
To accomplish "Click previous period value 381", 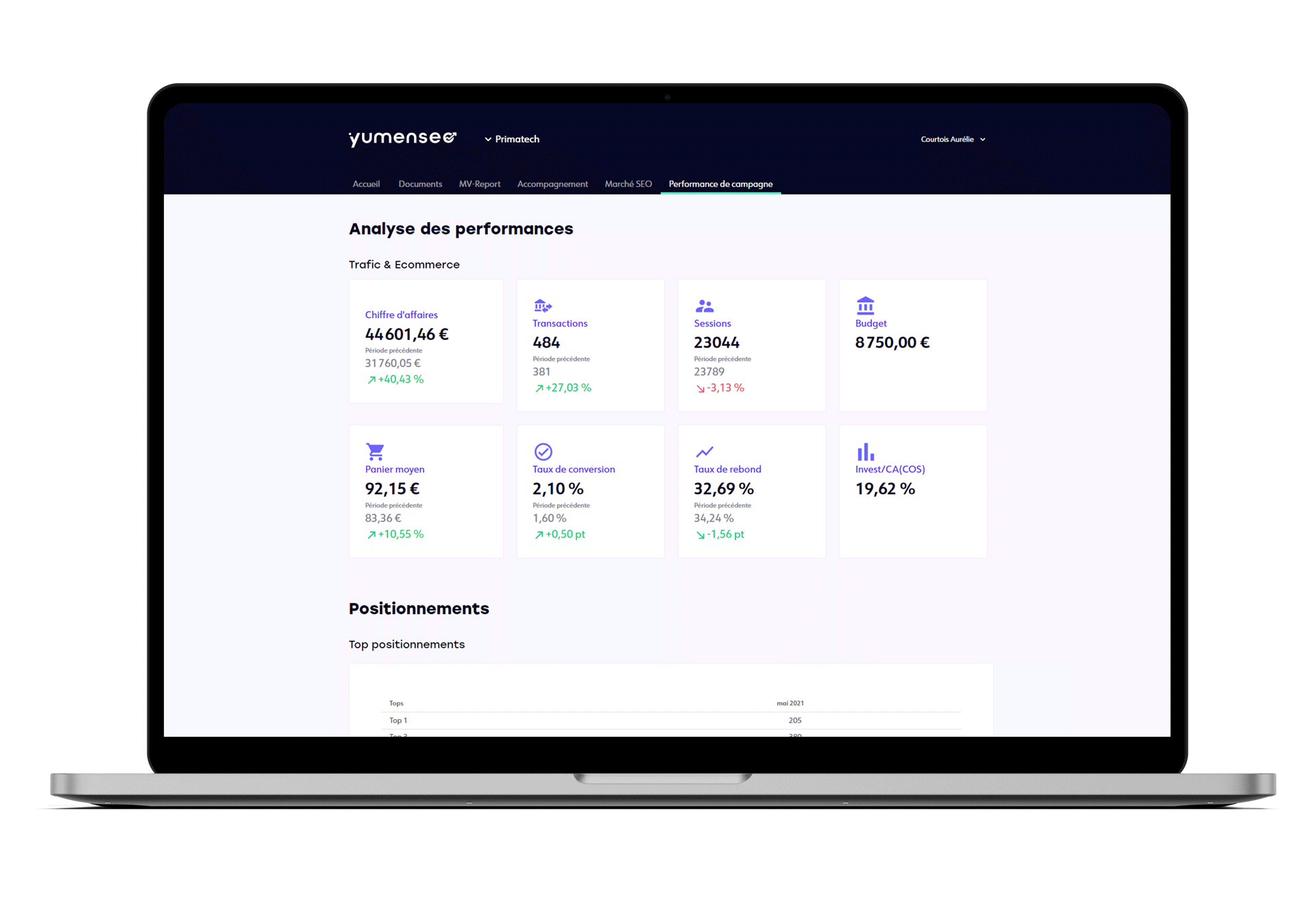I will [x=541, y=372].
